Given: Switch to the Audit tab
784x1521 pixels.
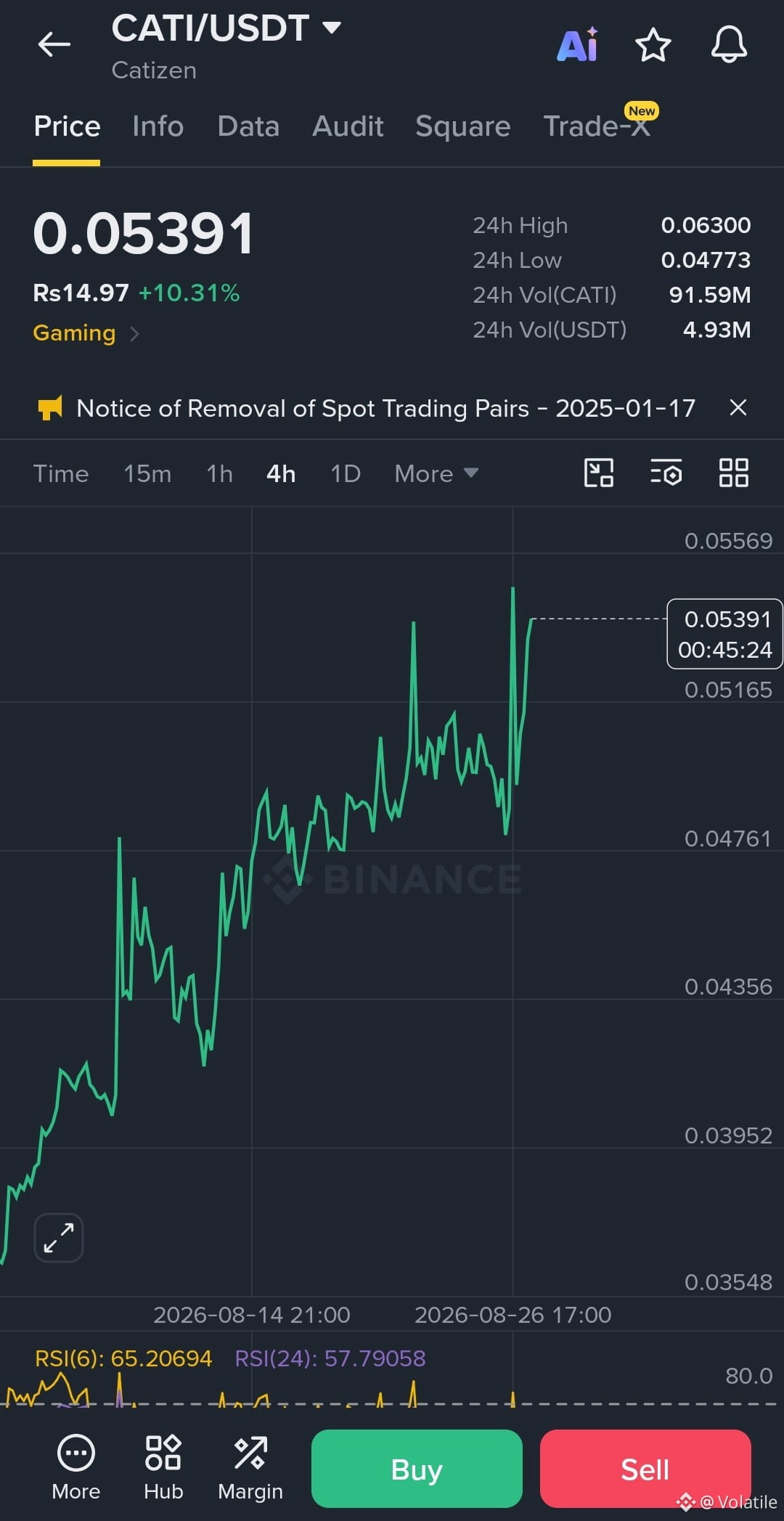Looking at the screenshot, I should (348, 126).
